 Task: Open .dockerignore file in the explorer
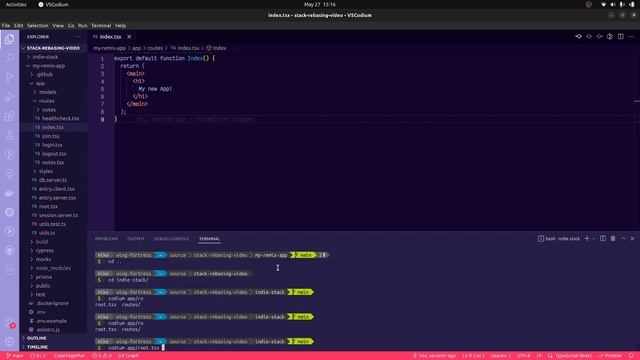click(x=52, y=303)
